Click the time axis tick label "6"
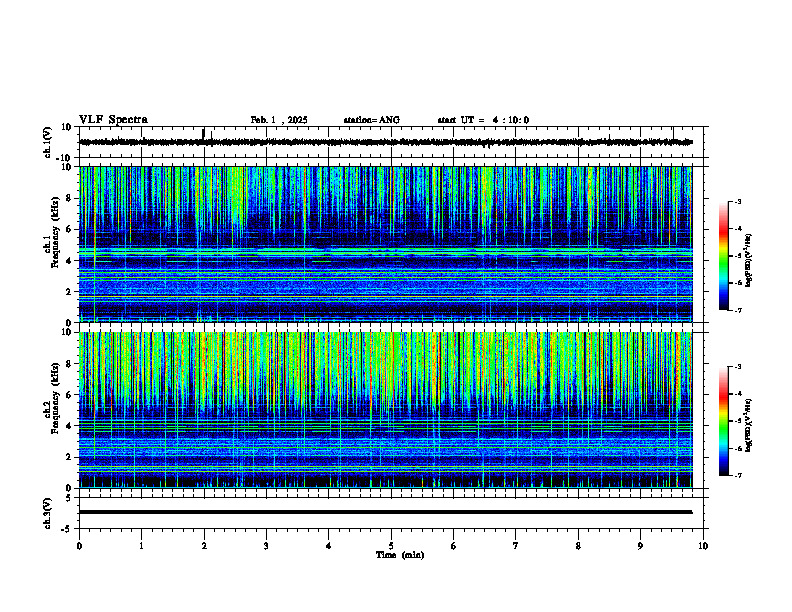This screenshot has height=612, width=792. point(454,546)
